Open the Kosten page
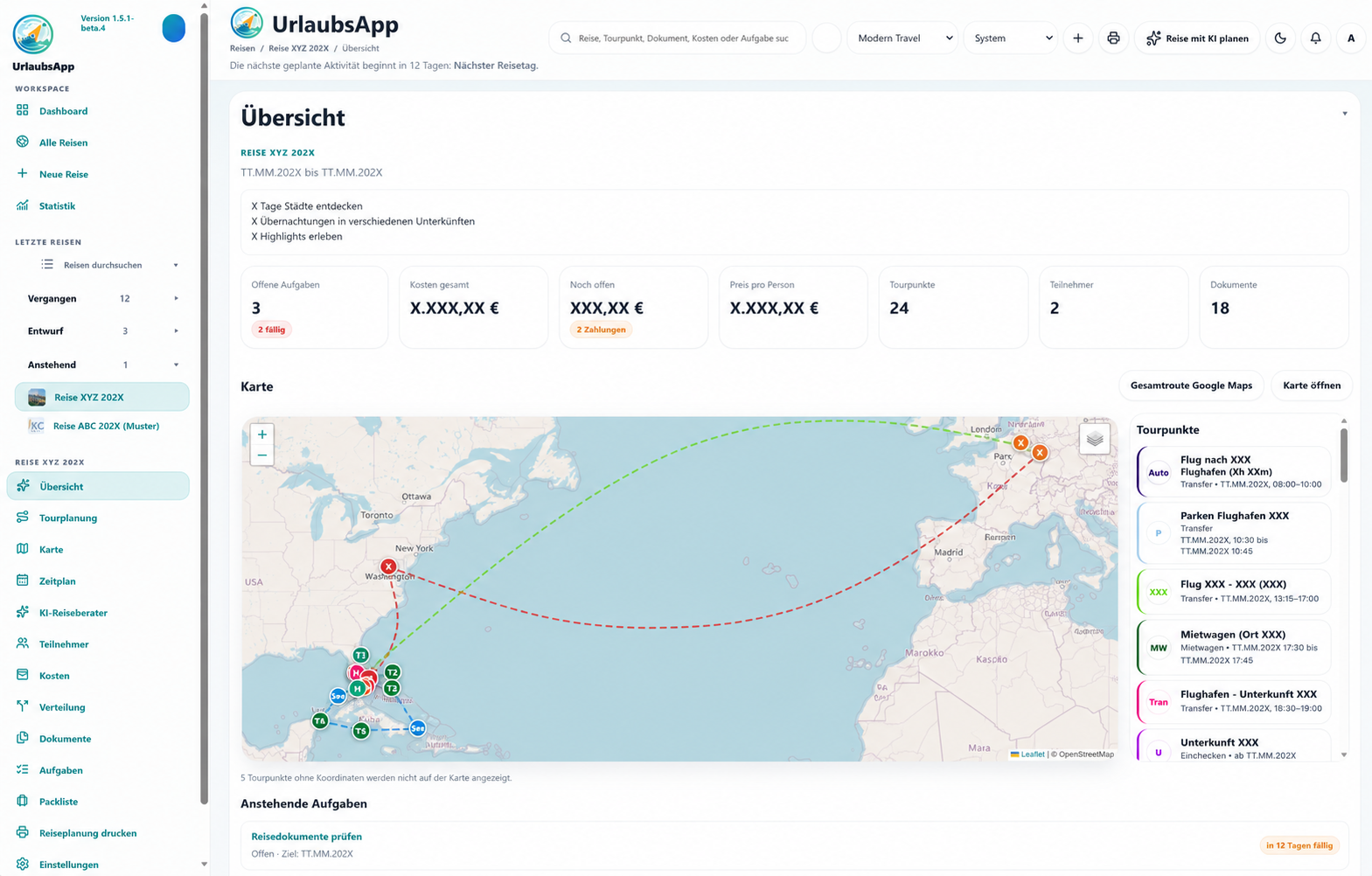Screen dimensions: 1372x876 coord(98,675)
